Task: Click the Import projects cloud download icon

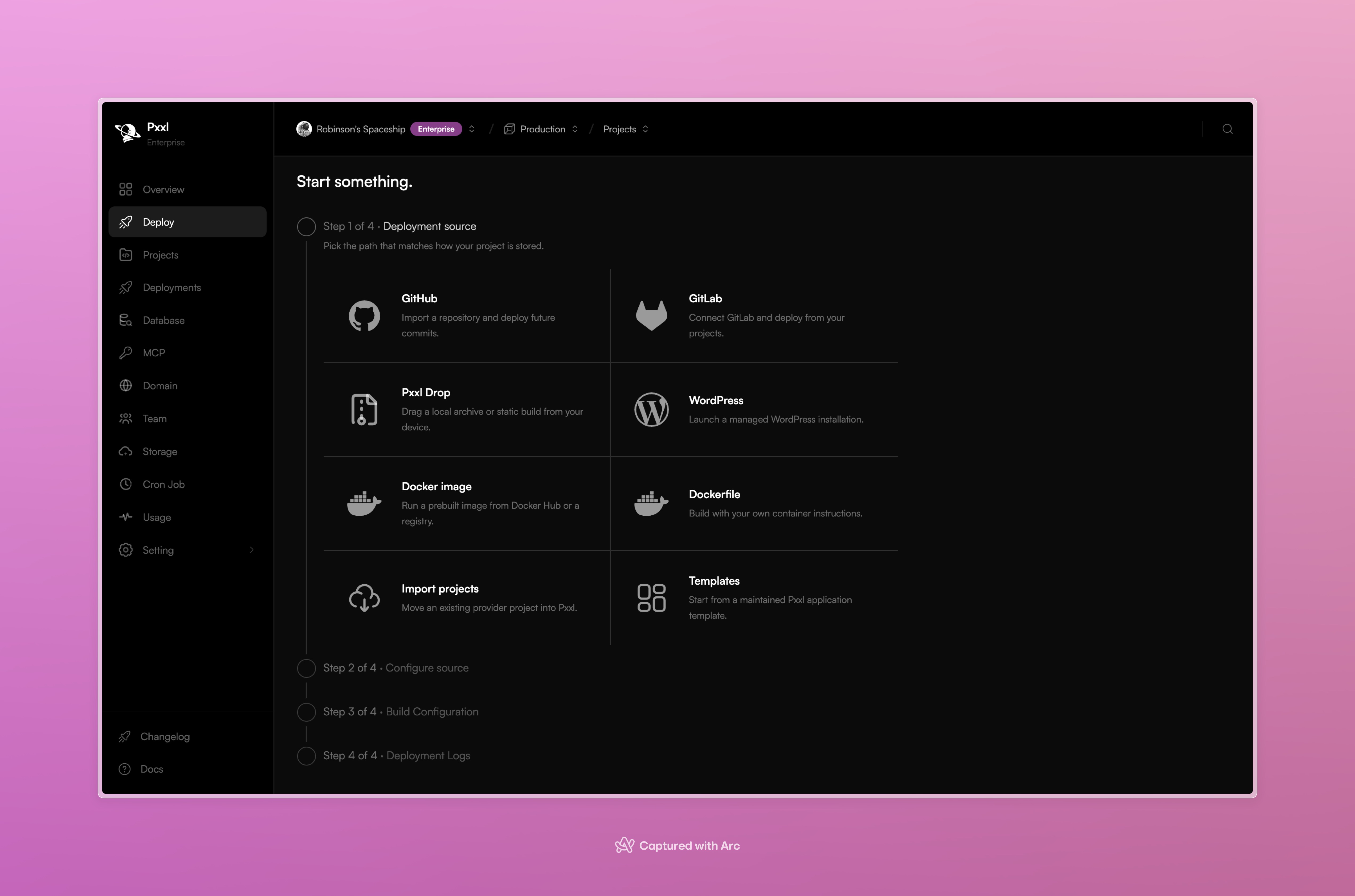Action: 365,598
